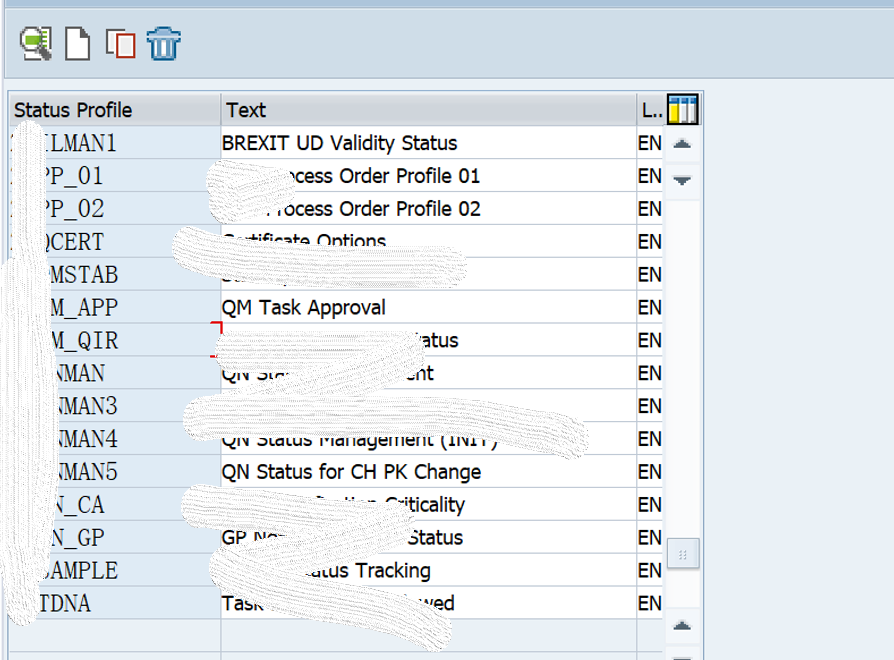Select the 'Process Order Profile 01' cell
The width and height of the screenshot is (894, 660).
[x=429, y=176]
